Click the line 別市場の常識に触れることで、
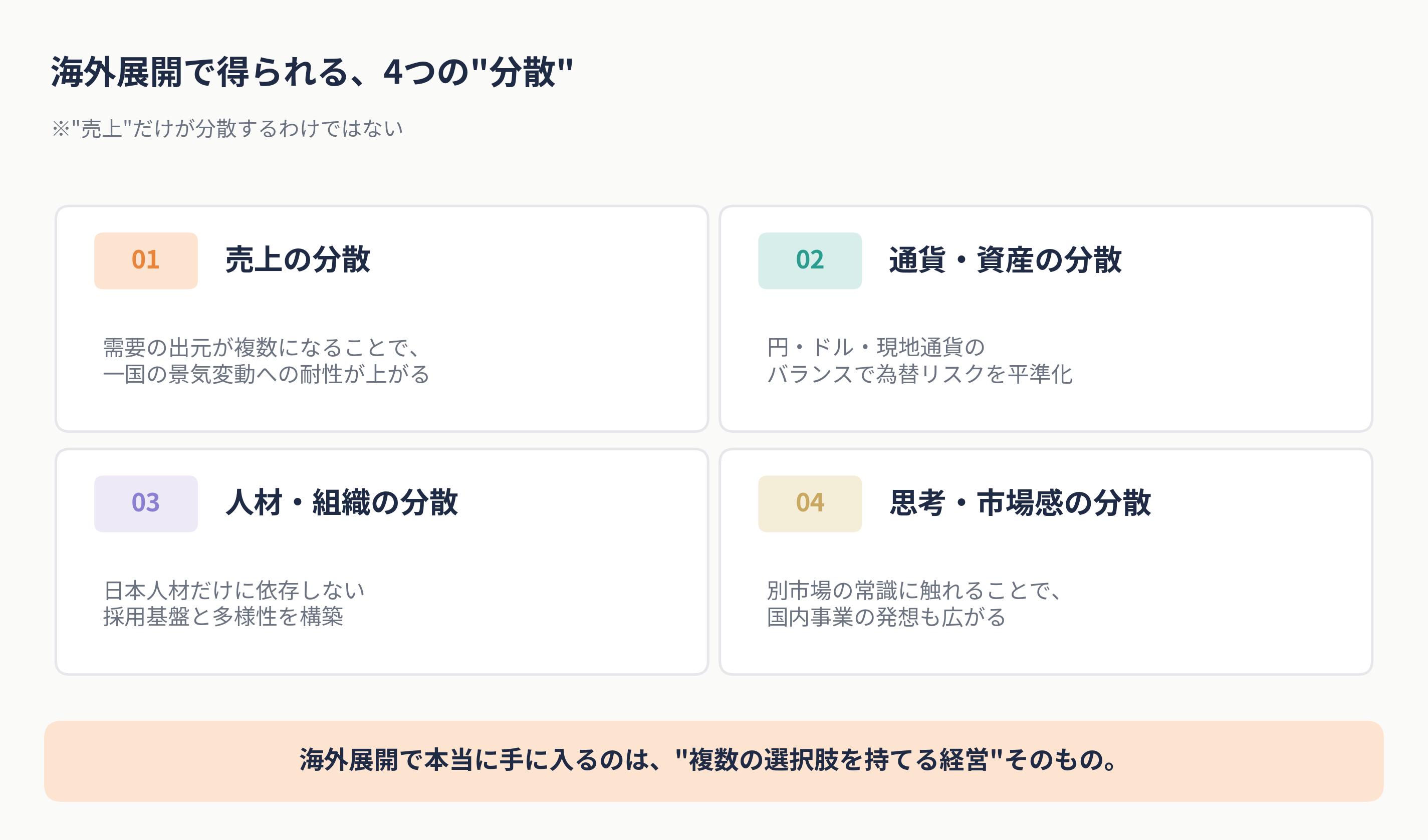Image resolution: width=1428 pixels, height=840 pixels. coord(914,590)
